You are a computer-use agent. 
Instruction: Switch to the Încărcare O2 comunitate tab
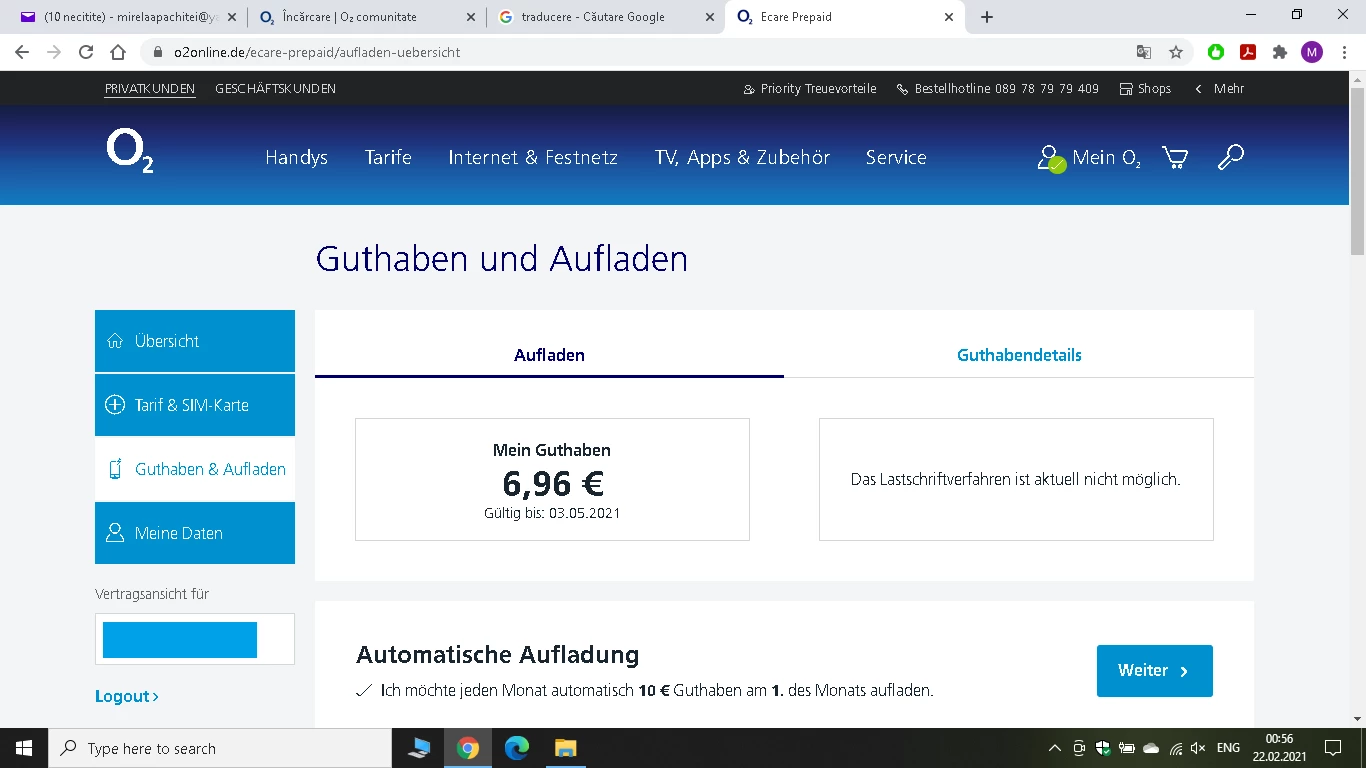click(368, 17)
